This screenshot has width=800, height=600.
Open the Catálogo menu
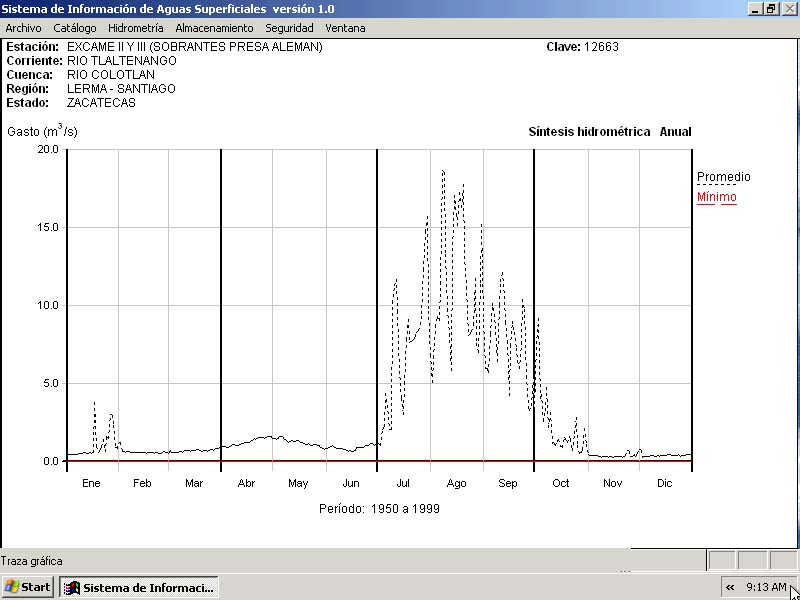[x=75, y=28]
